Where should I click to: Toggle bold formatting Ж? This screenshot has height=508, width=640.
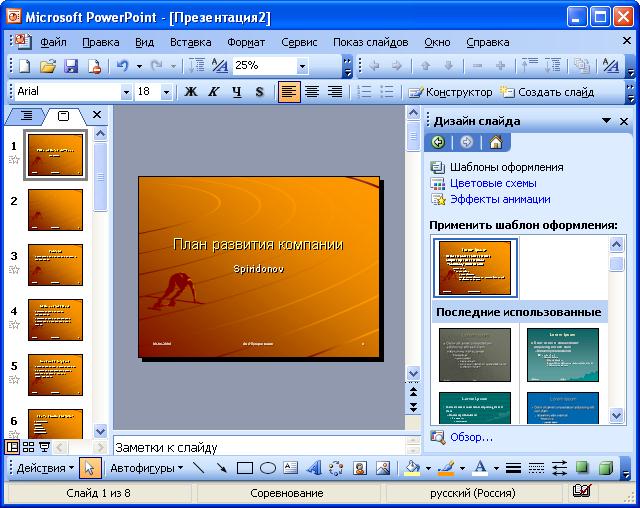click(x=191, y=92)
